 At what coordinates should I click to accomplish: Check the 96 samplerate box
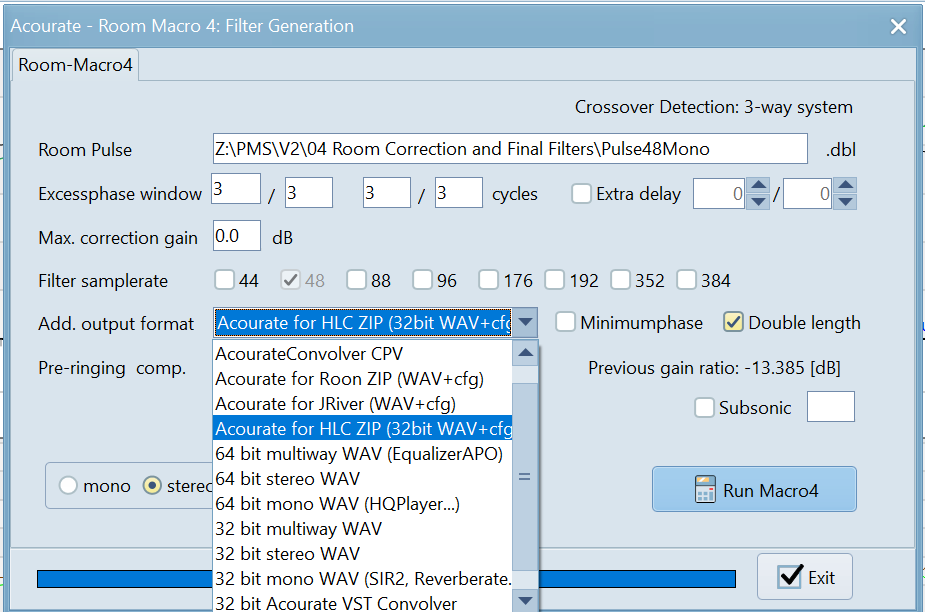423,280
